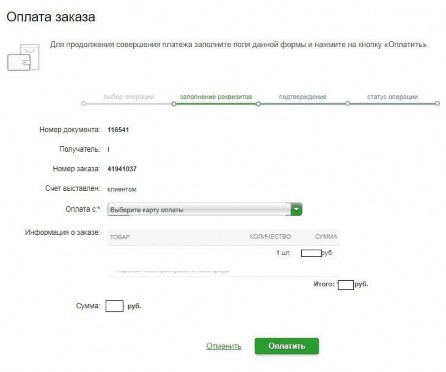Viewport: 446px width, 372px height.
Task: Click the КОЛИЧЕСТВО column header
Action: pos(270,237)
